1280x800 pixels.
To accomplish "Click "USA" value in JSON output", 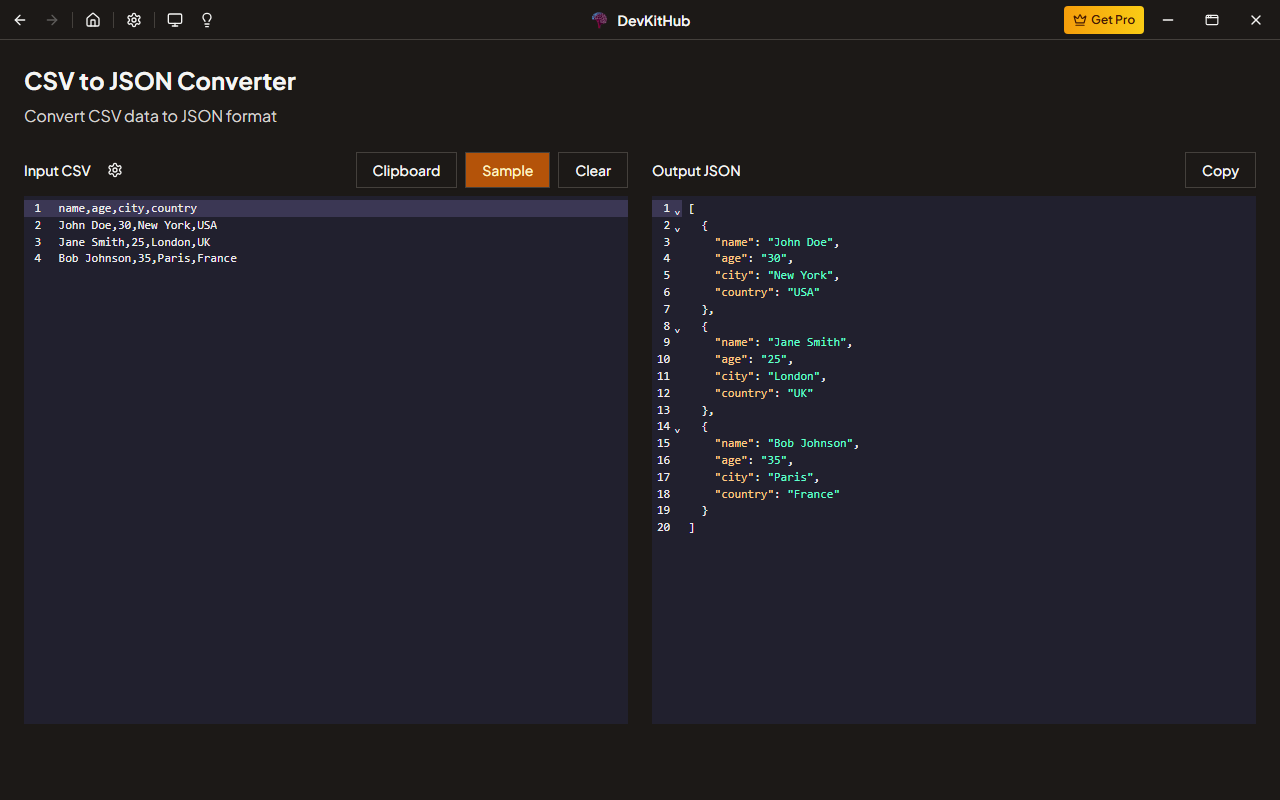I will pos(803,292).
